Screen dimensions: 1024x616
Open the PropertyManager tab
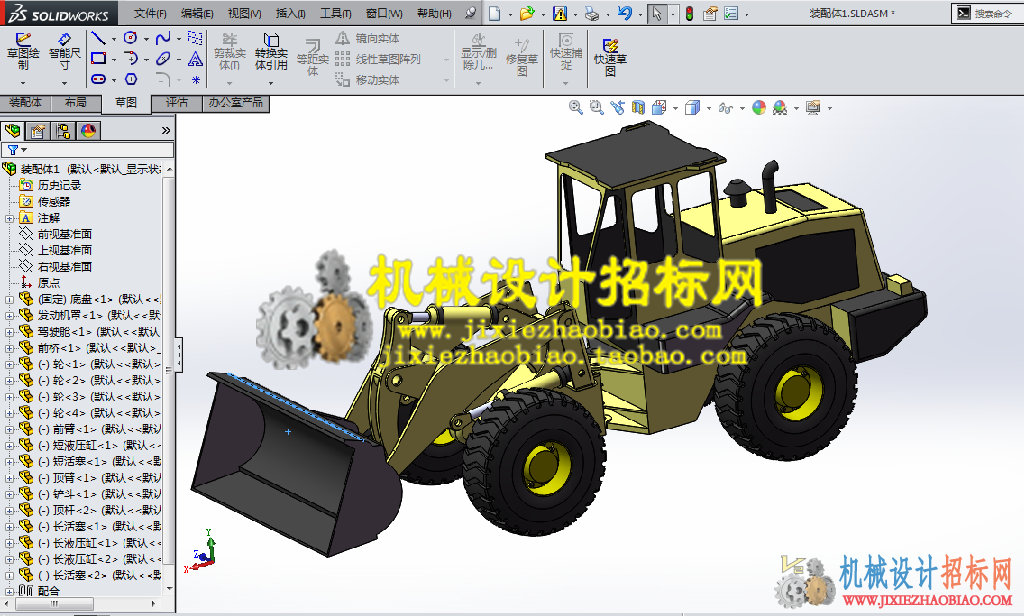tap(37, 131)
